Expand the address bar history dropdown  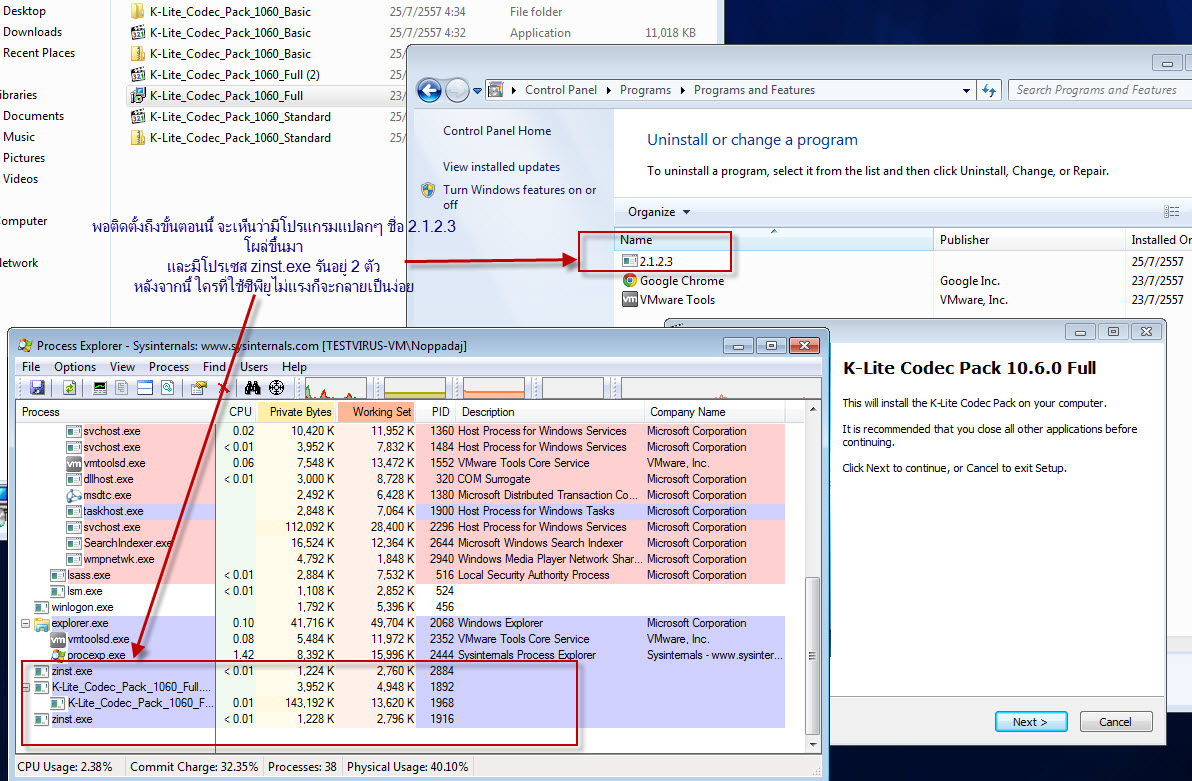coord(966,90)
